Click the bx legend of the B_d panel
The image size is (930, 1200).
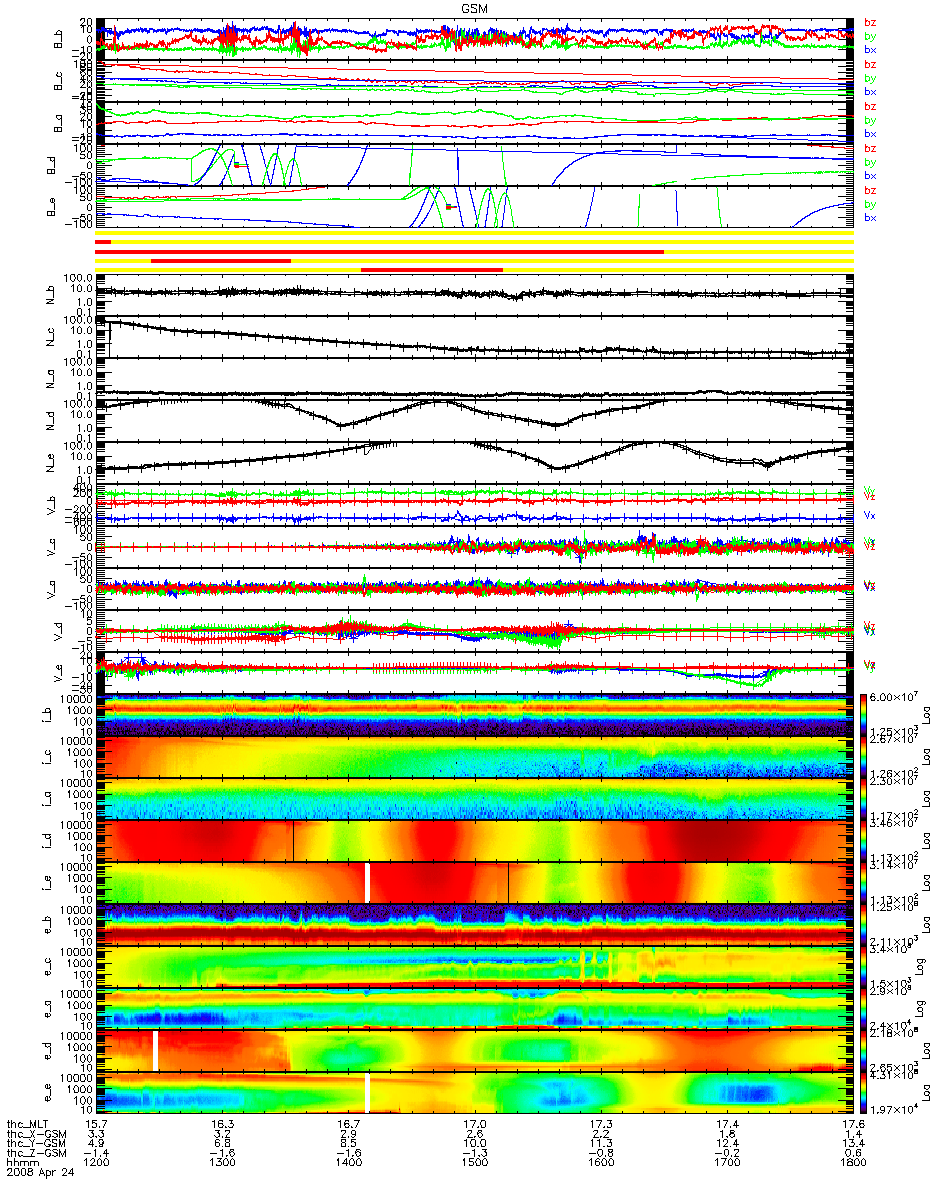870,175
